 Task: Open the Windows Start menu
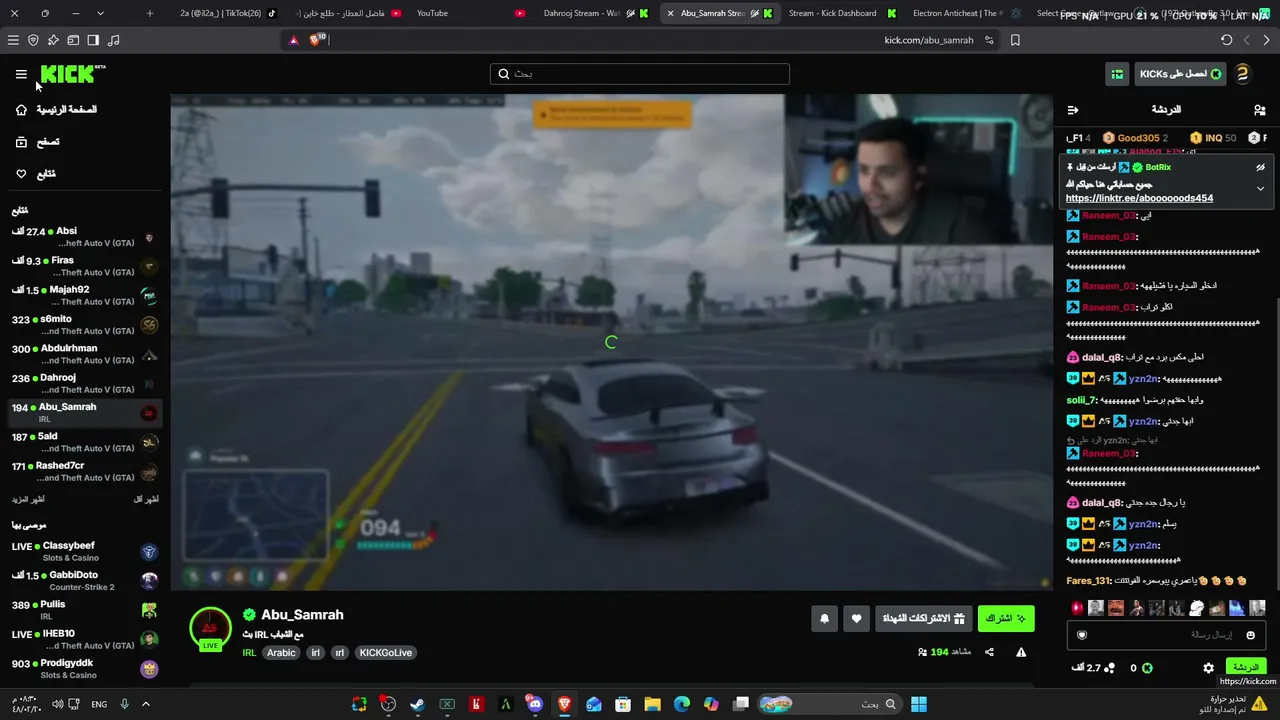pos(919,704)
